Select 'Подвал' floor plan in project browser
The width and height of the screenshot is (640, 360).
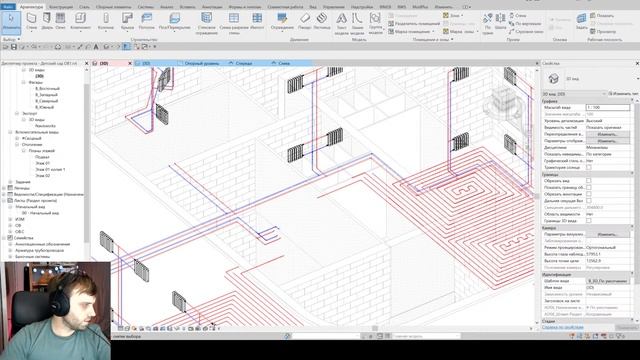pos(42,157)
